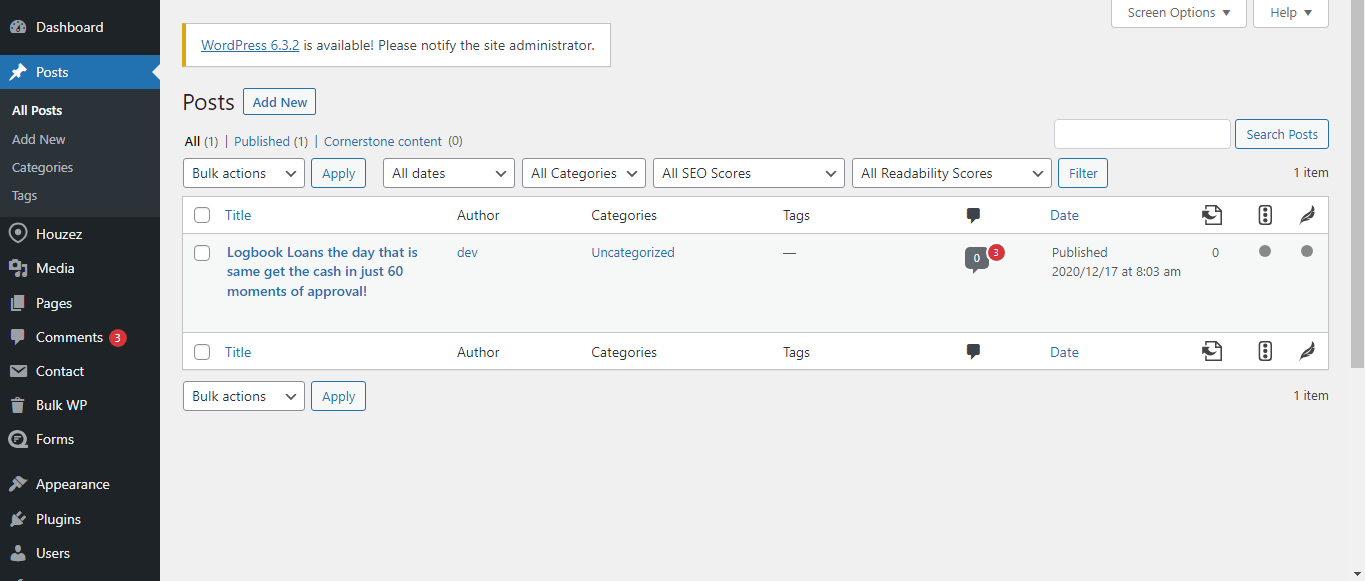1365x581 pixels.
Task: Open Categories in the Posts submenu
Action: pos(42,168)
